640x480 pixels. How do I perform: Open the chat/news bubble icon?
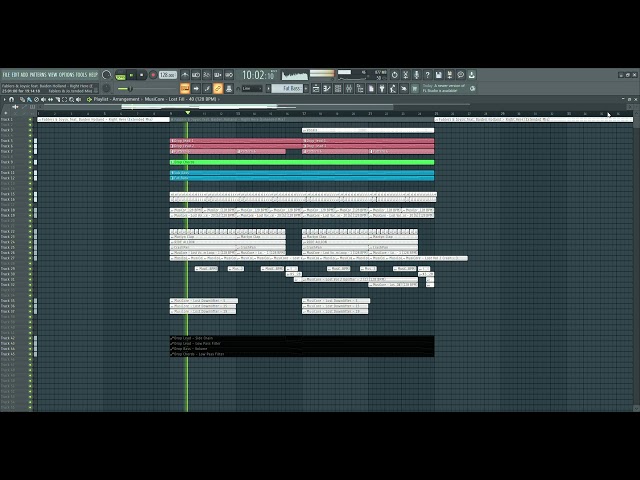pos(461,75)
